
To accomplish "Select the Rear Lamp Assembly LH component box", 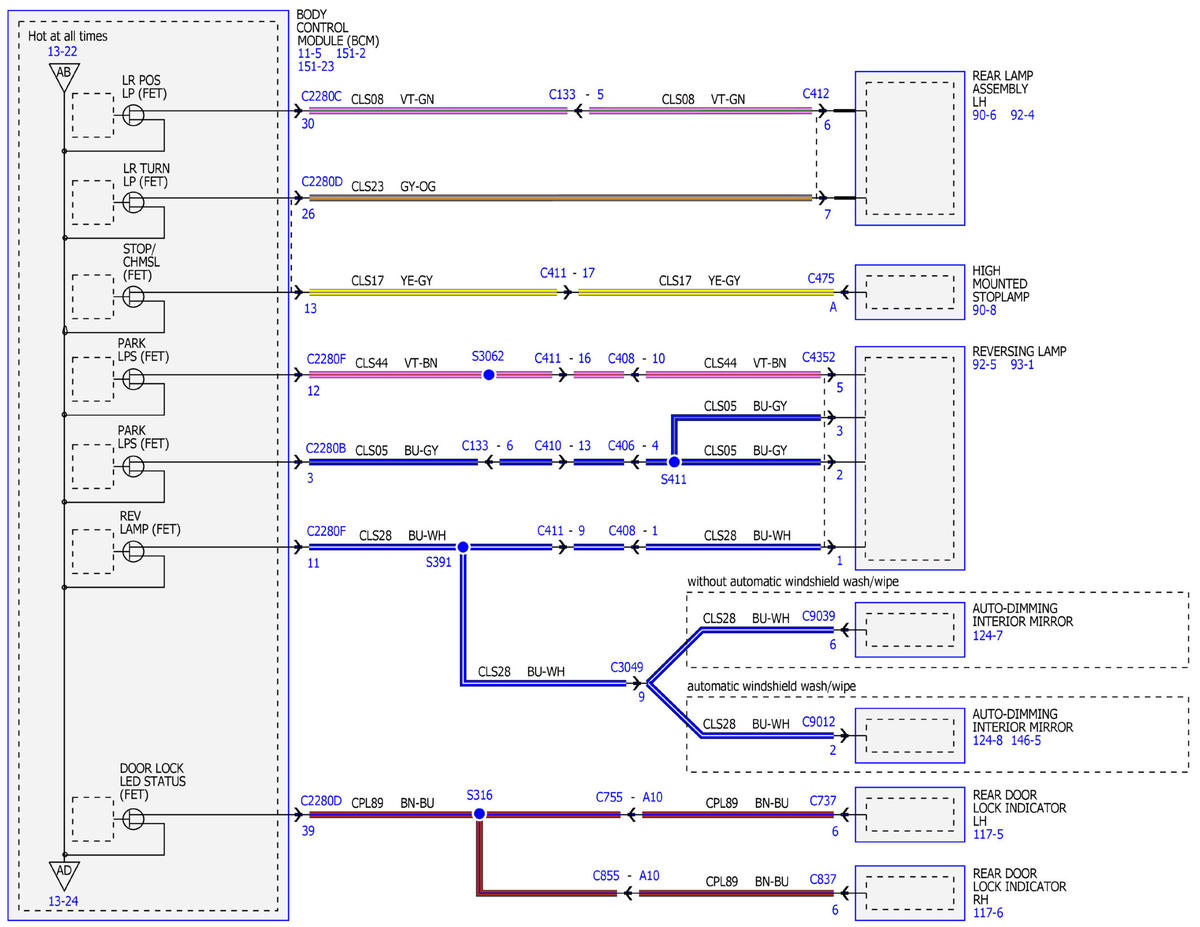I will click(x=910, y=149).
